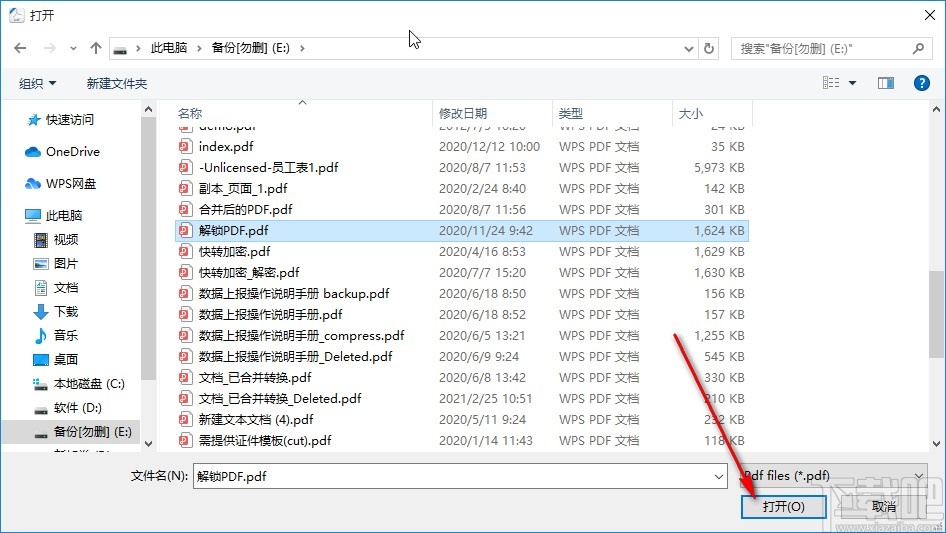The image size is (946, 533).
Task: Select 本地磁盘 (C:) drive in sidebar
Action: pos(79,383)
